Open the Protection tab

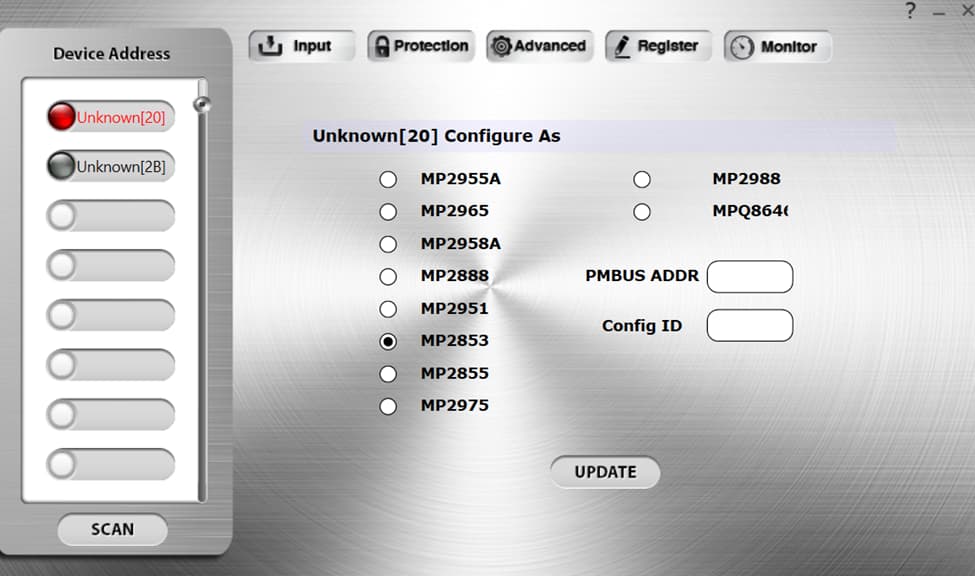point(421,46)
